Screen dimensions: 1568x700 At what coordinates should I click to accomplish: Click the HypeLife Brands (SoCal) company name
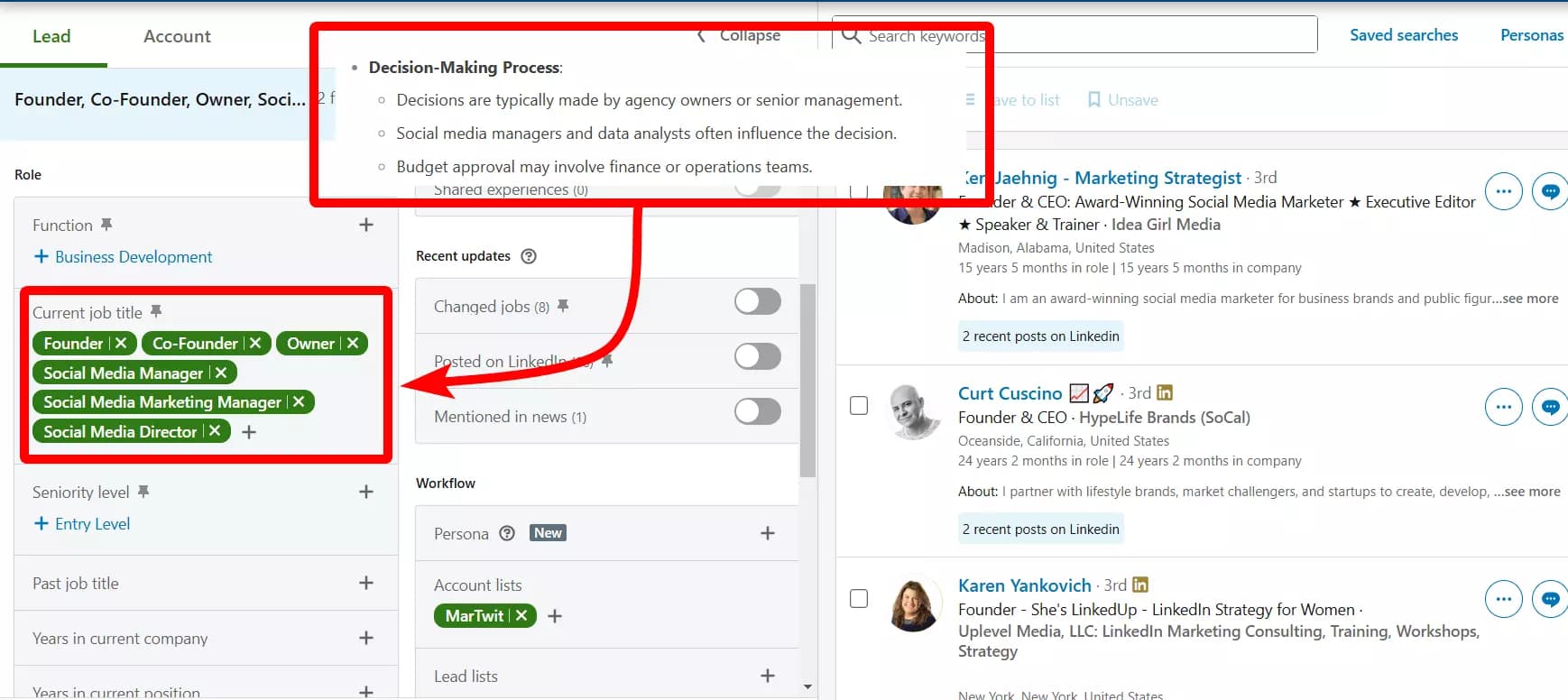pyautogui.click(x=1165, y=418)
